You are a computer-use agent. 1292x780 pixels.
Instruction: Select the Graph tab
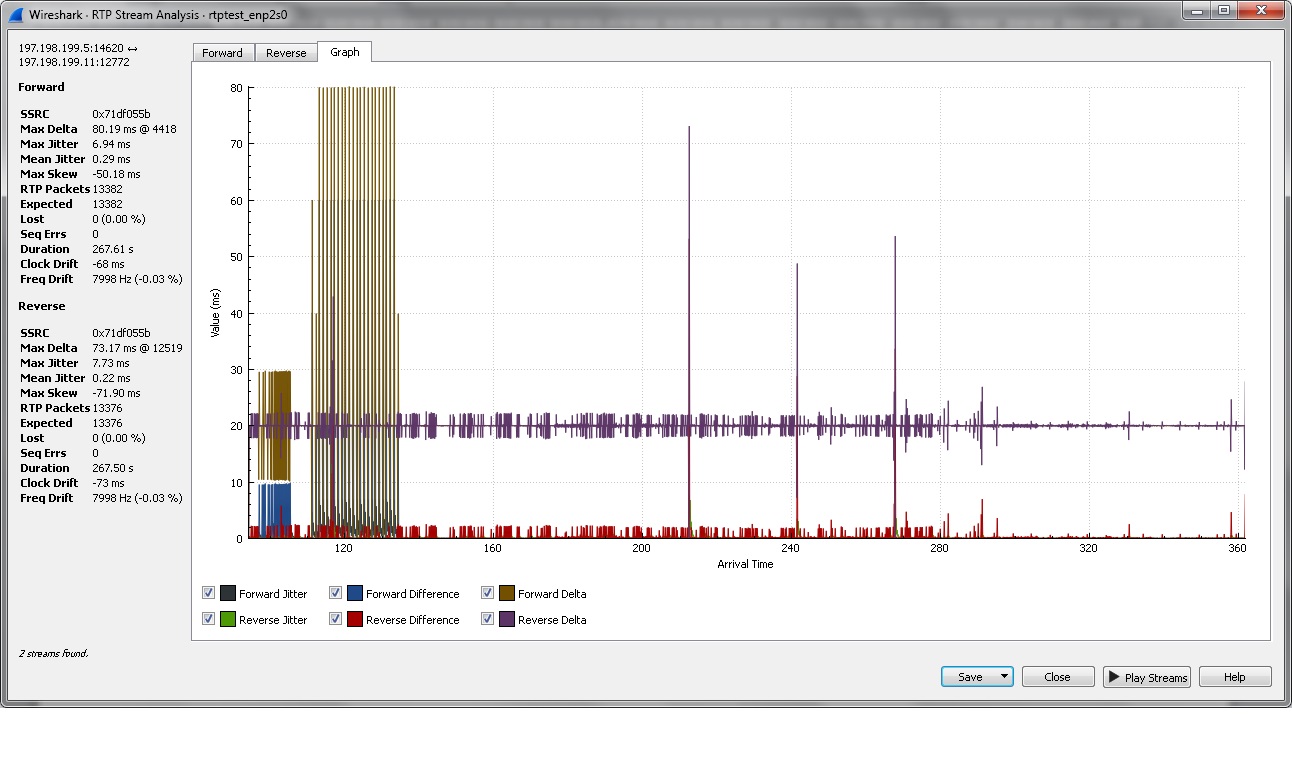[345, 52]
